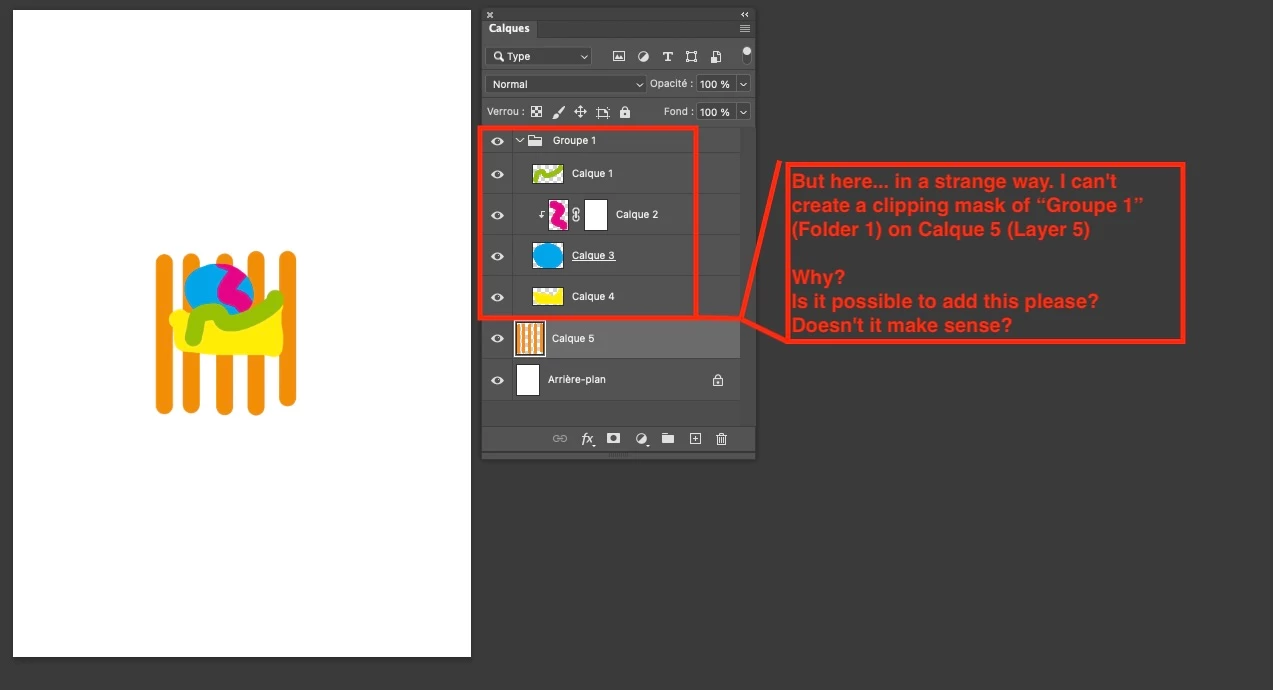Create a new layer
The height and width of the screenshot is (690, 1273).
(695, 439)
